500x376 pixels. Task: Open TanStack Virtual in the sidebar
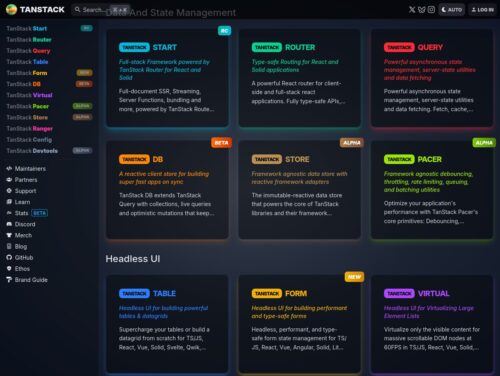(x=49, y=95)
